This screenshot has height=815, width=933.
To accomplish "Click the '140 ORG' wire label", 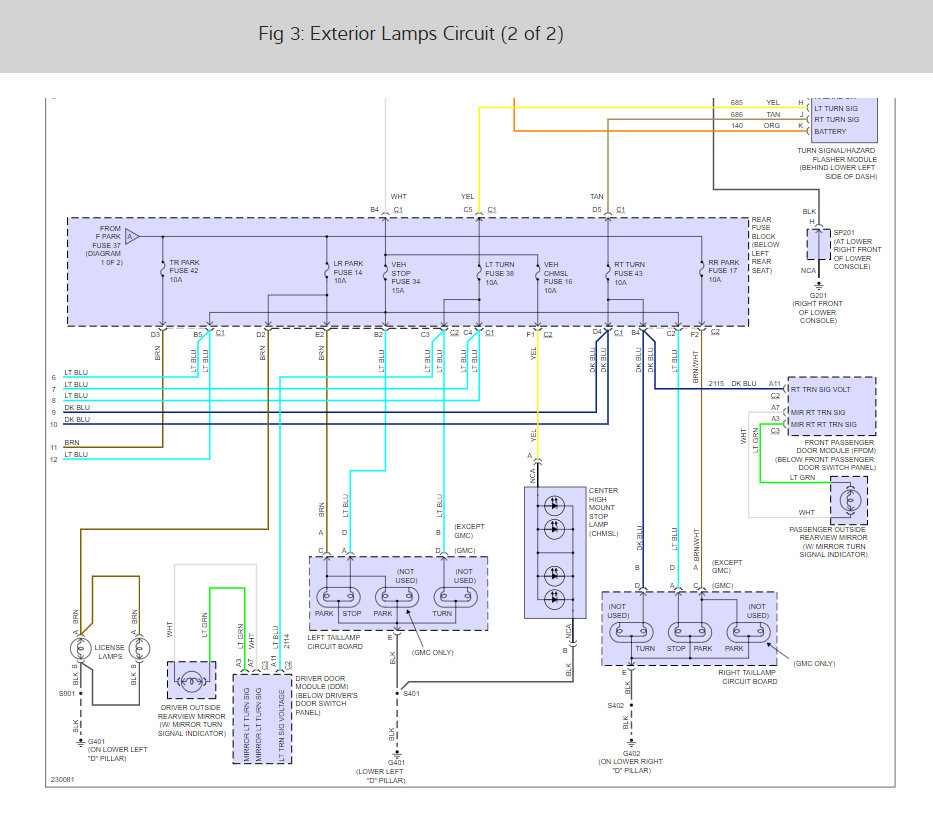I will 755,126.
